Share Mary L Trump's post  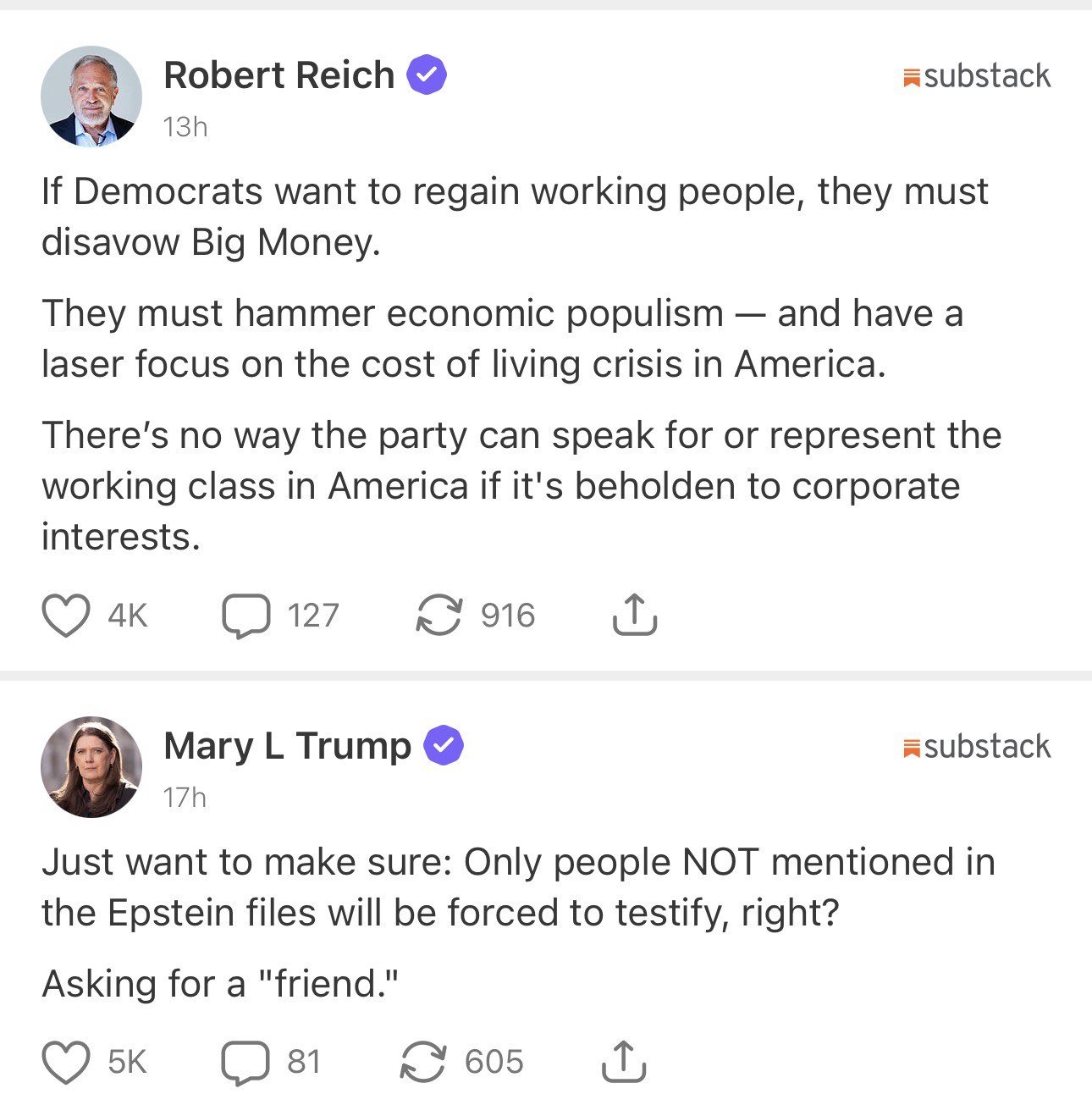tap(624, 1062)
